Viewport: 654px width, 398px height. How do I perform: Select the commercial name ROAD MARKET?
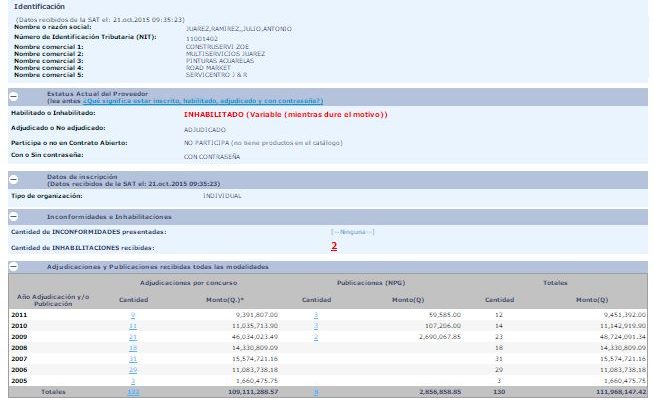(x=208, y=68)
